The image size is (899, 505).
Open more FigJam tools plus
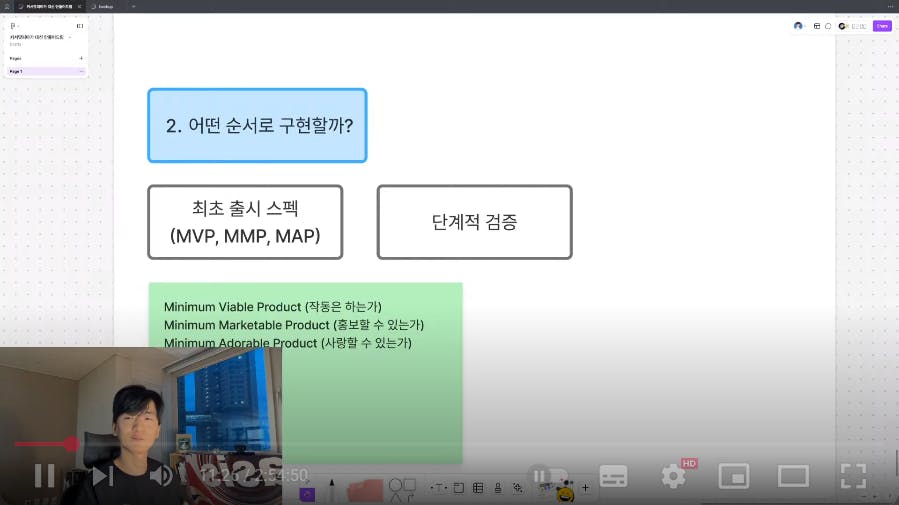point(585,488)
